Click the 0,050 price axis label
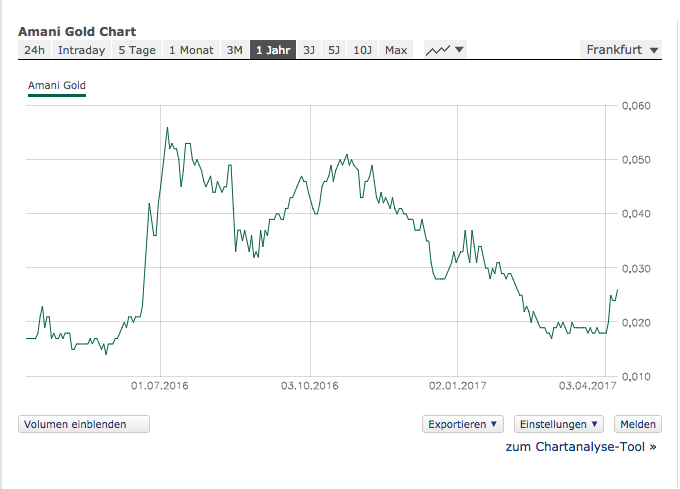680x489 pixels. (636, 160)
